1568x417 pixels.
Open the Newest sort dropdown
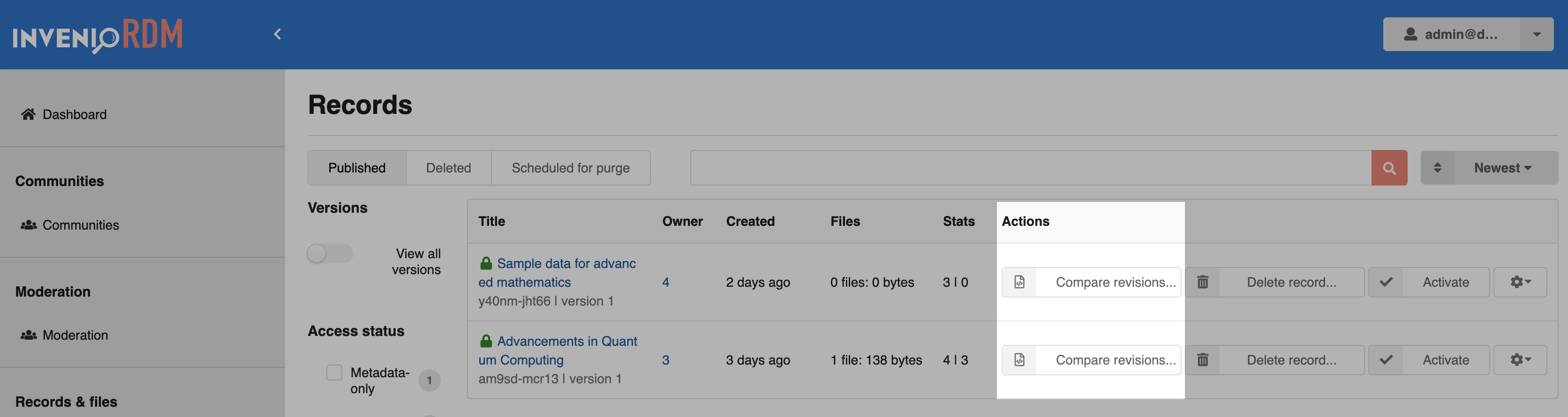pos(1502,168)
